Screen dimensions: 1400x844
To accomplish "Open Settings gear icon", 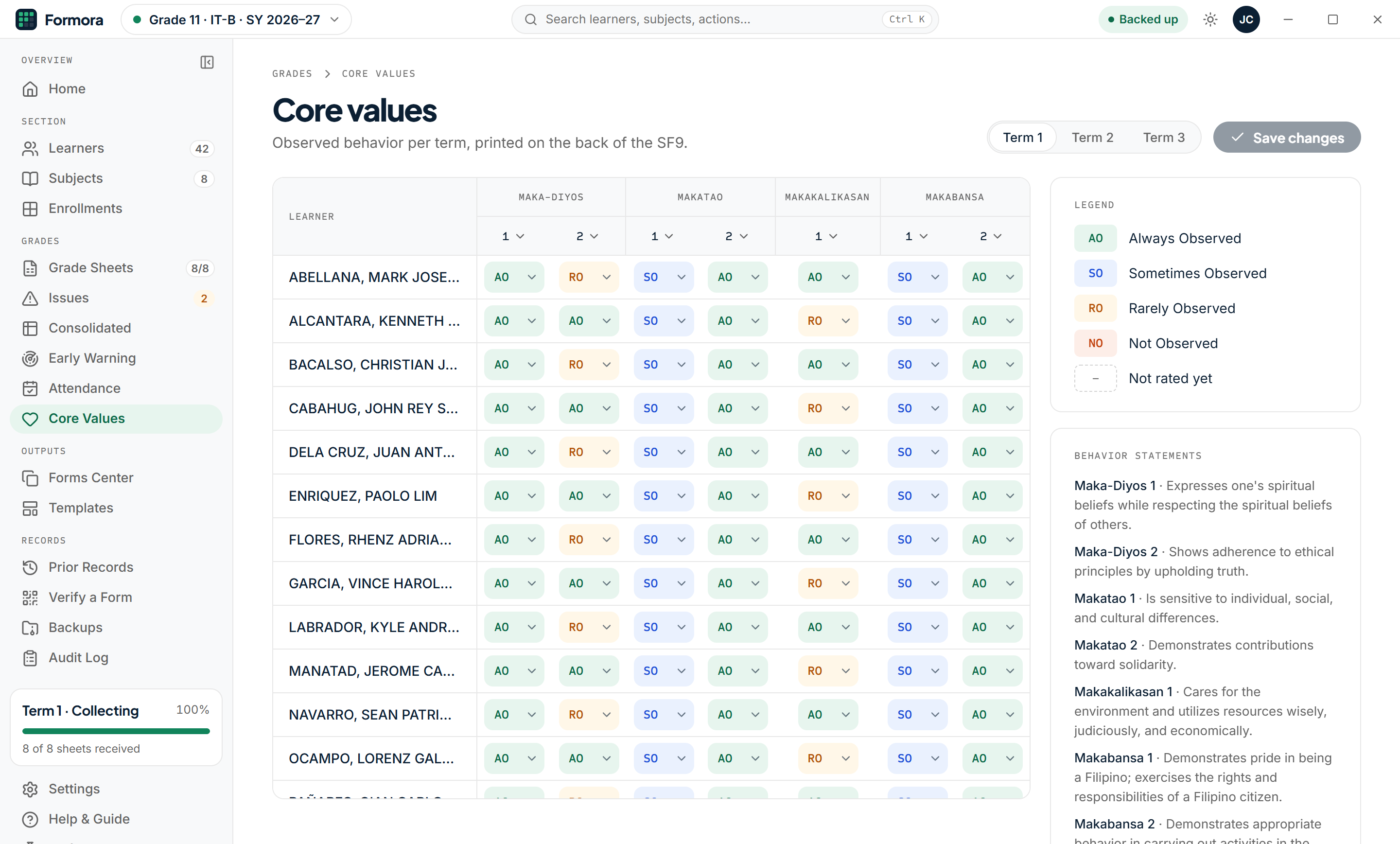I will (30, 789).
